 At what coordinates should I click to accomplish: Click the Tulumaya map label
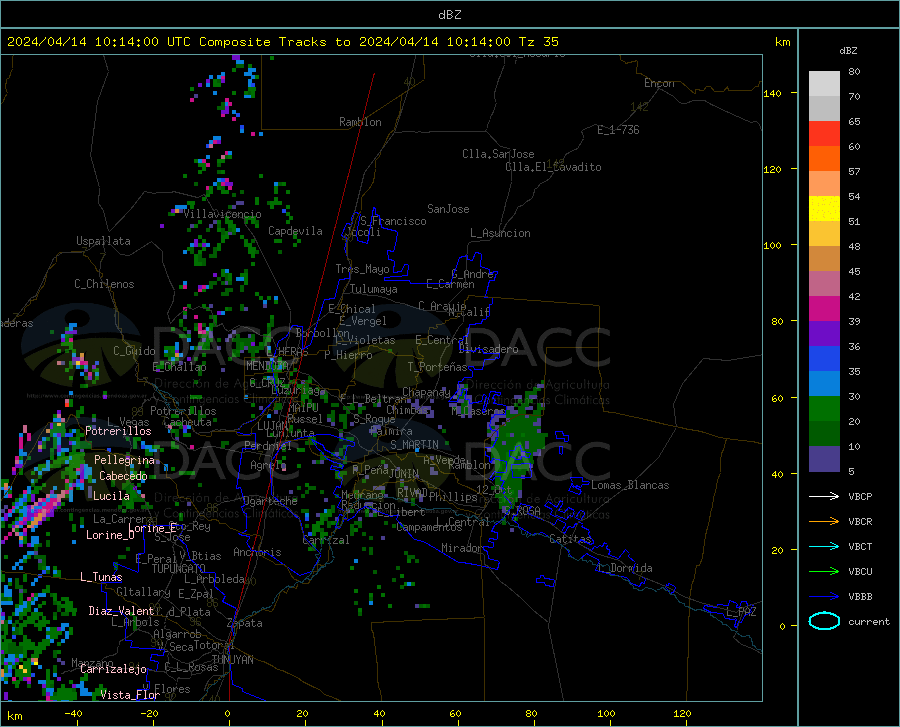tap(374, 289)
